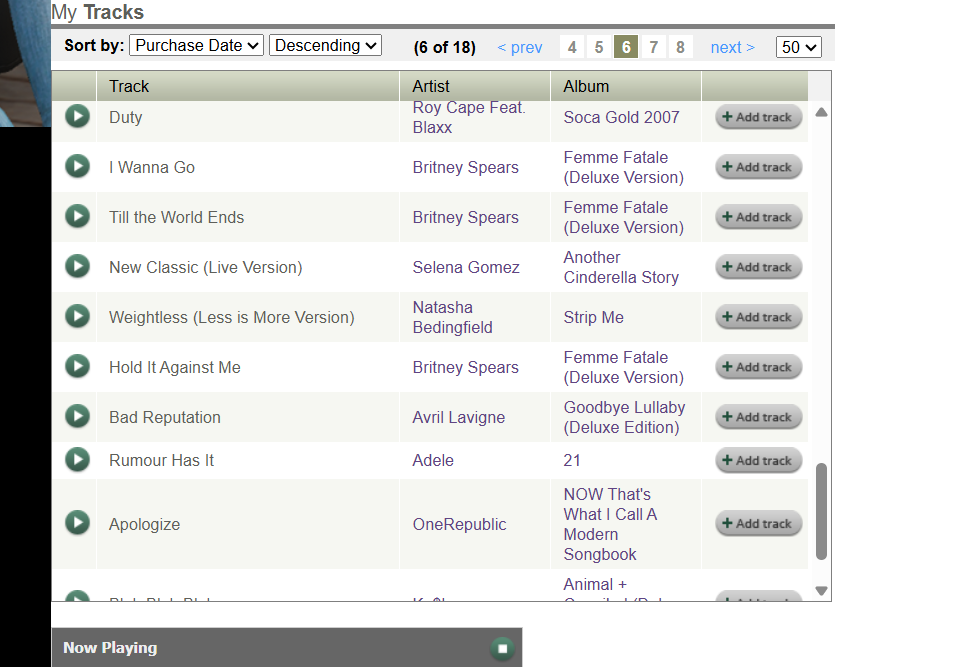This screenshot has width=967, height=667.
Task: Click the track list scroll up arrow
Action: [821, 112]
